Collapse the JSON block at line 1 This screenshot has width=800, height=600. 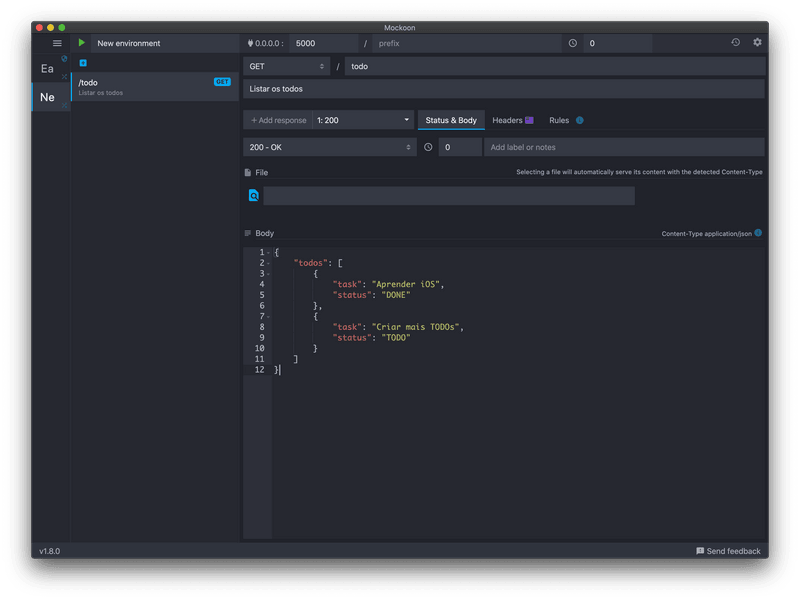point(268,253)
